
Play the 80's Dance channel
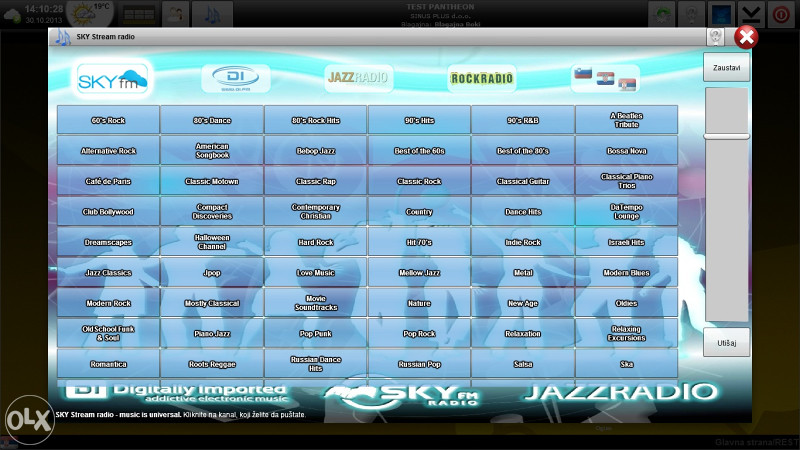coord(212,120)
